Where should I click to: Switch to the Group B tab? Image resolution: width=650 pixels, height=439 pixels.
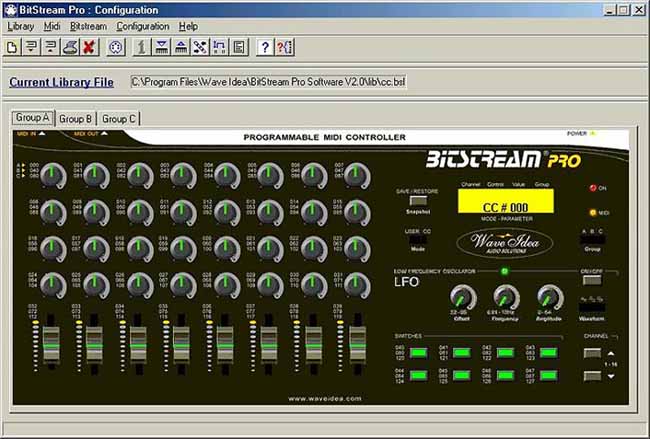click(x=75, y=119)
